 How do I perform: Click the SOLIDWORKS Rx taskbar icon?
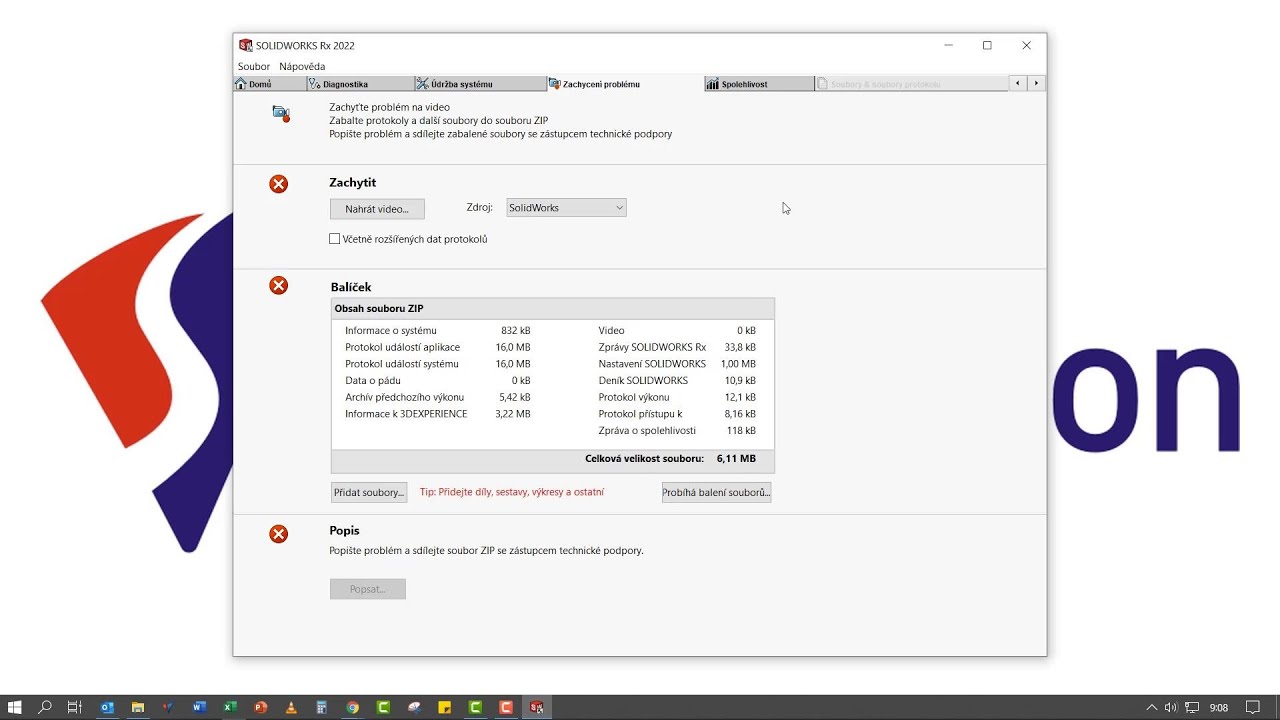click(537, 707)
